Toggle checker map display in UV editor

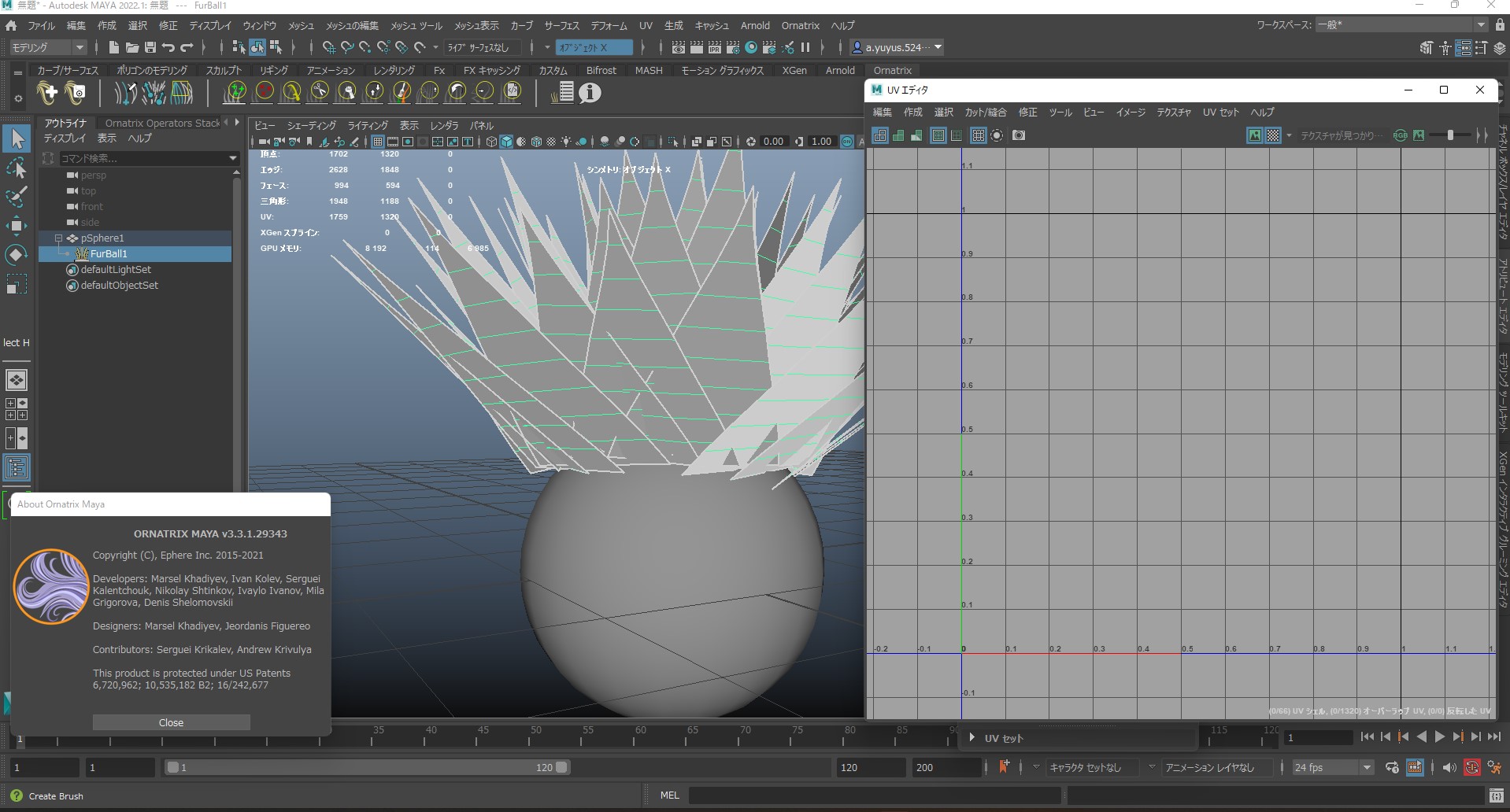pos(1273,135)
